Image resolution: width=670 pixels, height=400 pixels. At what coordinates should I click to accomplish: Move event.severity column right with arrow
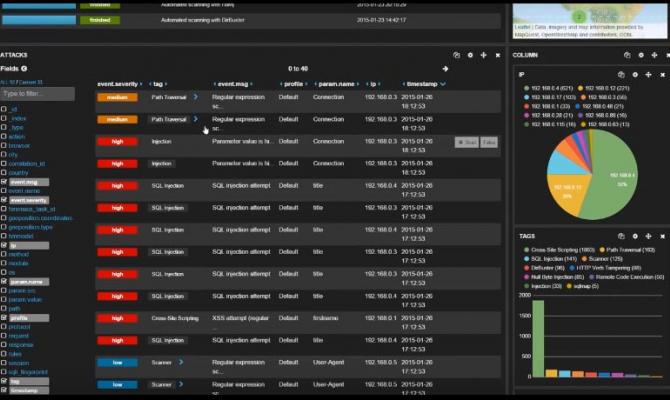tap(141, 84)
